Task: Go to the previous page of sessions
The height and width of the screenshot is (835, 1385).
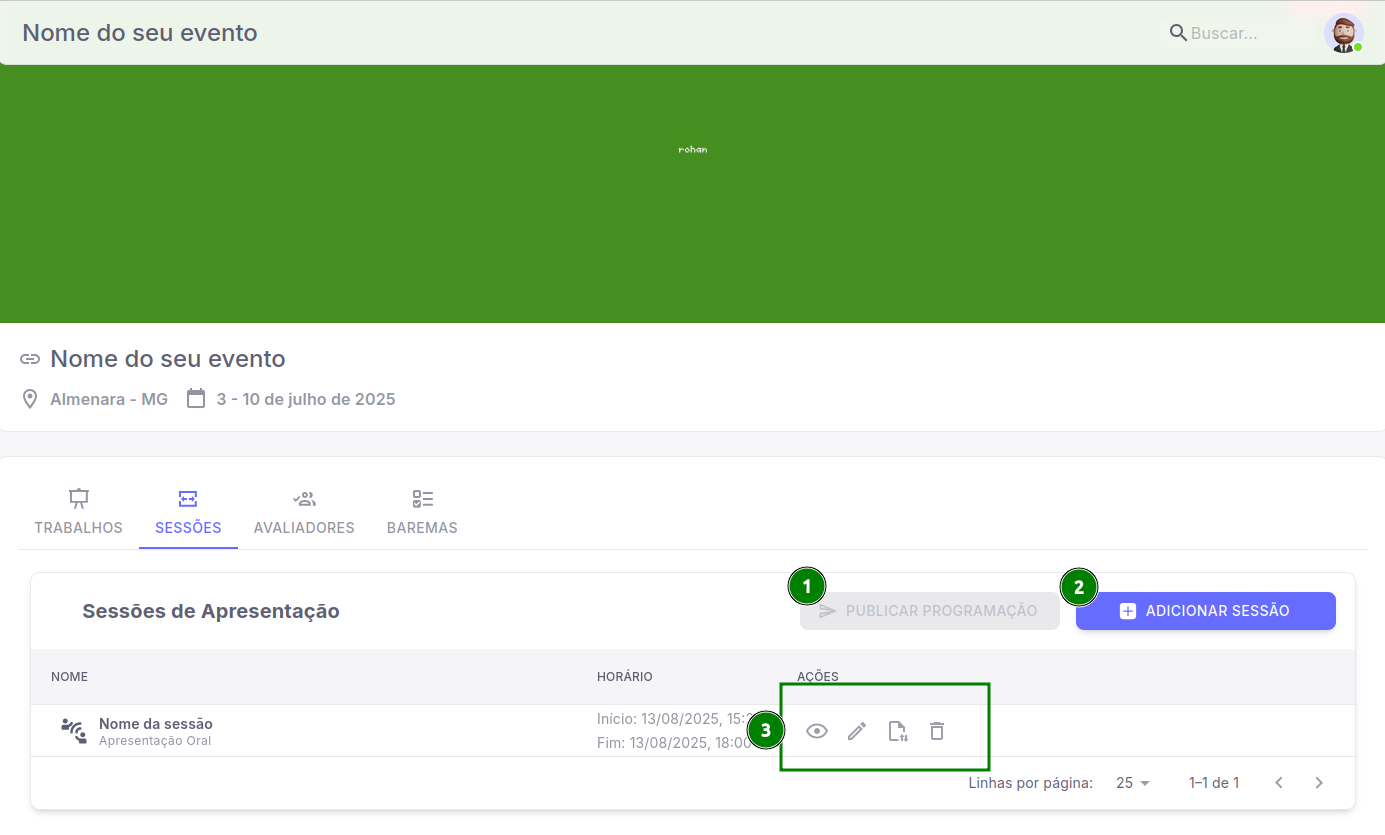Action: [x=1278, y=783]
